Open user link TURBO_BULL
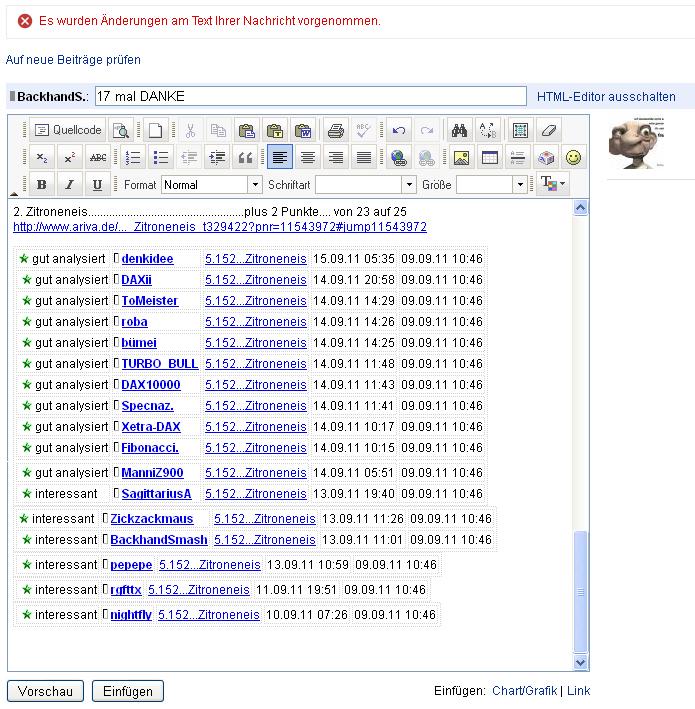Screen dimensions: 695x709 point(160,364)
